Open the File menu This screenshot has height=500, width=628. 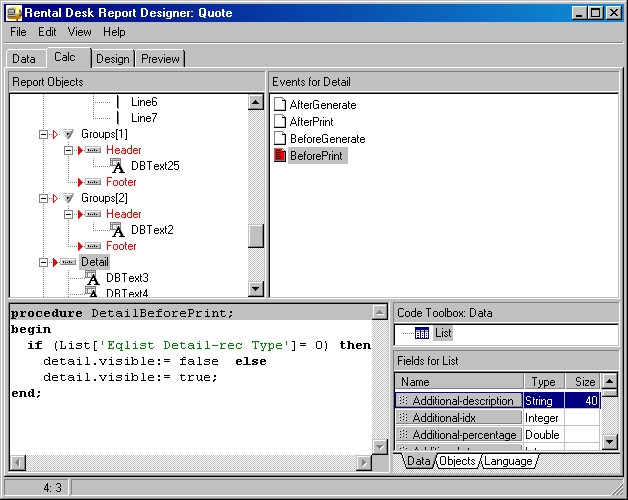click(x=19, y=32)
